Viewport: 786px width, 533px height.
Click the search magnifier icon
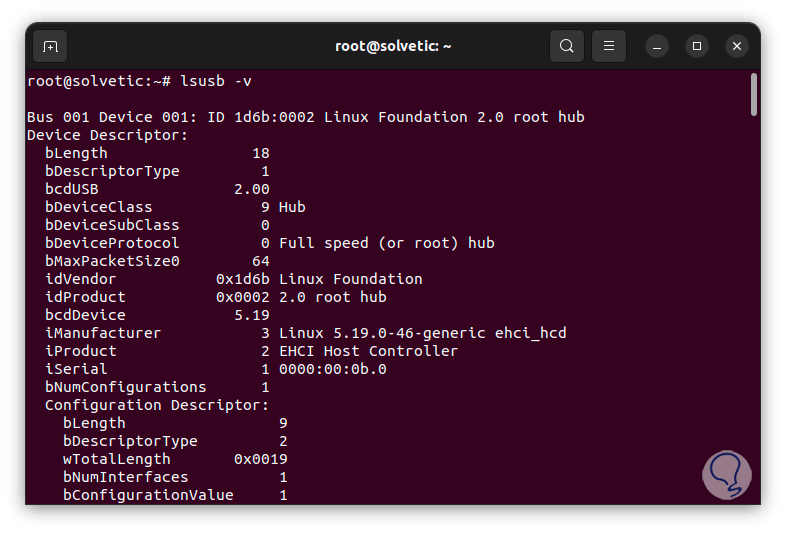(567, 46)
